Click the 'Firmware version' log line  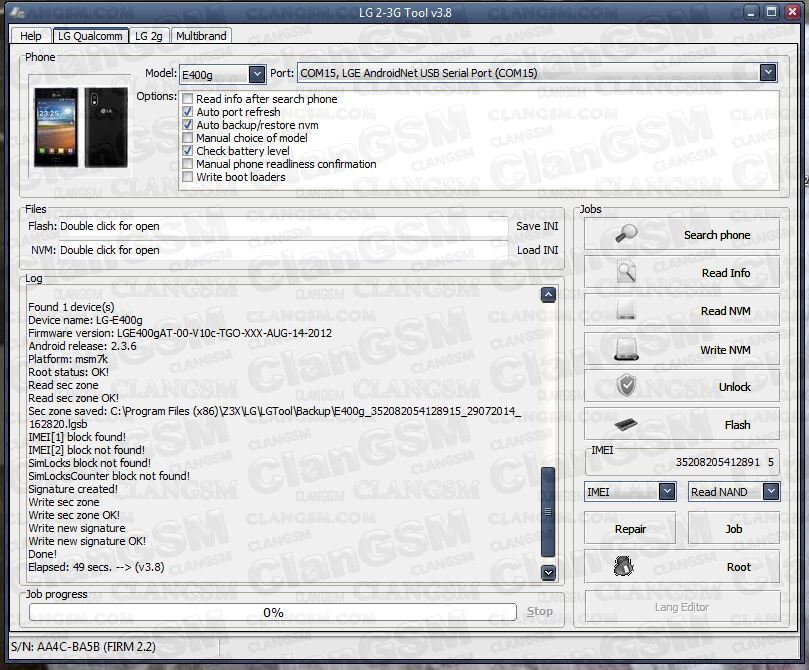tap(180, 333)
